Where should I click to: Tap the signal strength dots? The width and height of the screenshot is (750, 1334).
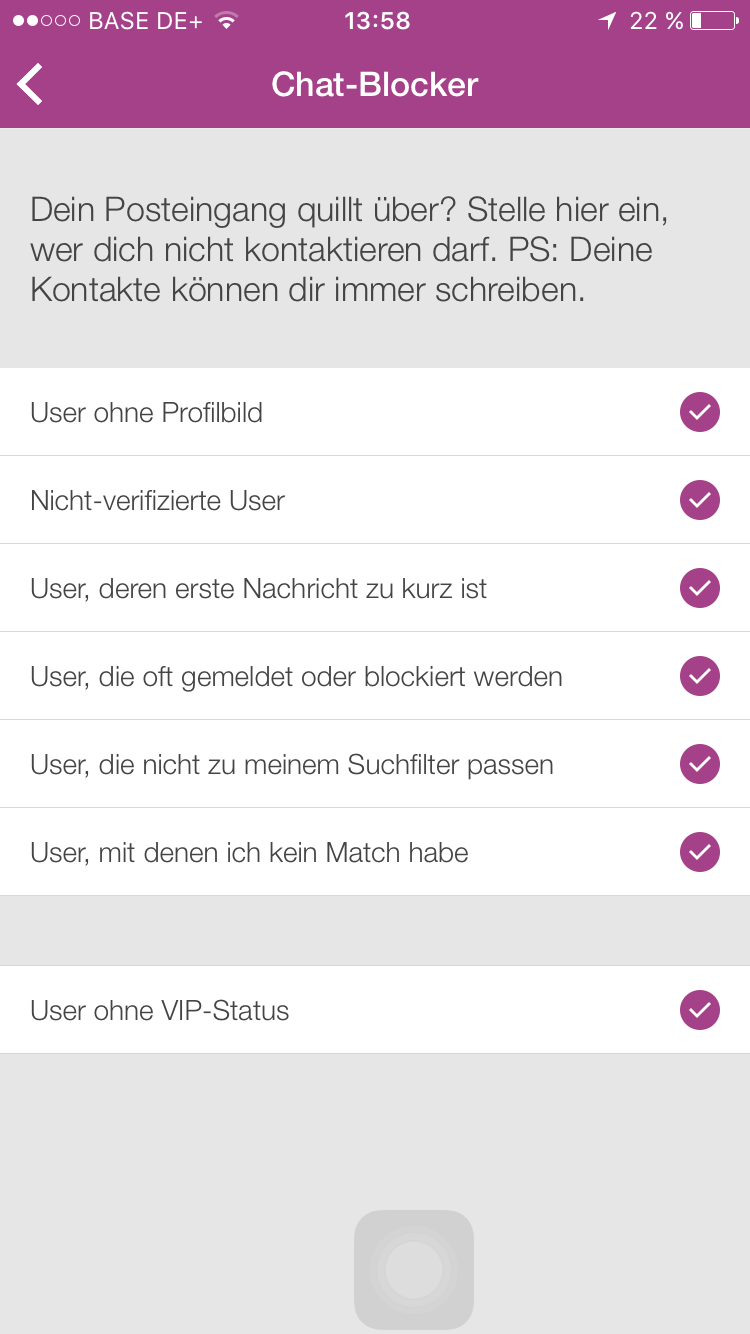click(x=46, y=21)
